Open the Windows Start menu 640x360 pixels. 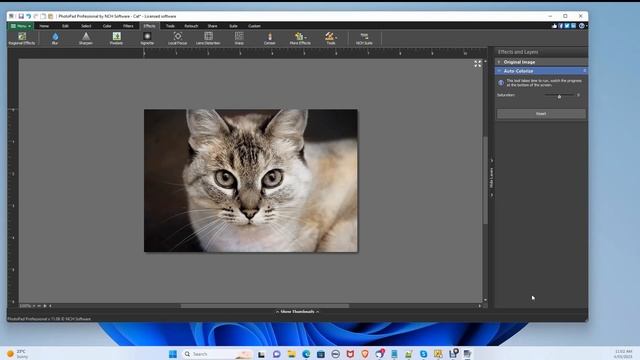(x=173, y=354)
